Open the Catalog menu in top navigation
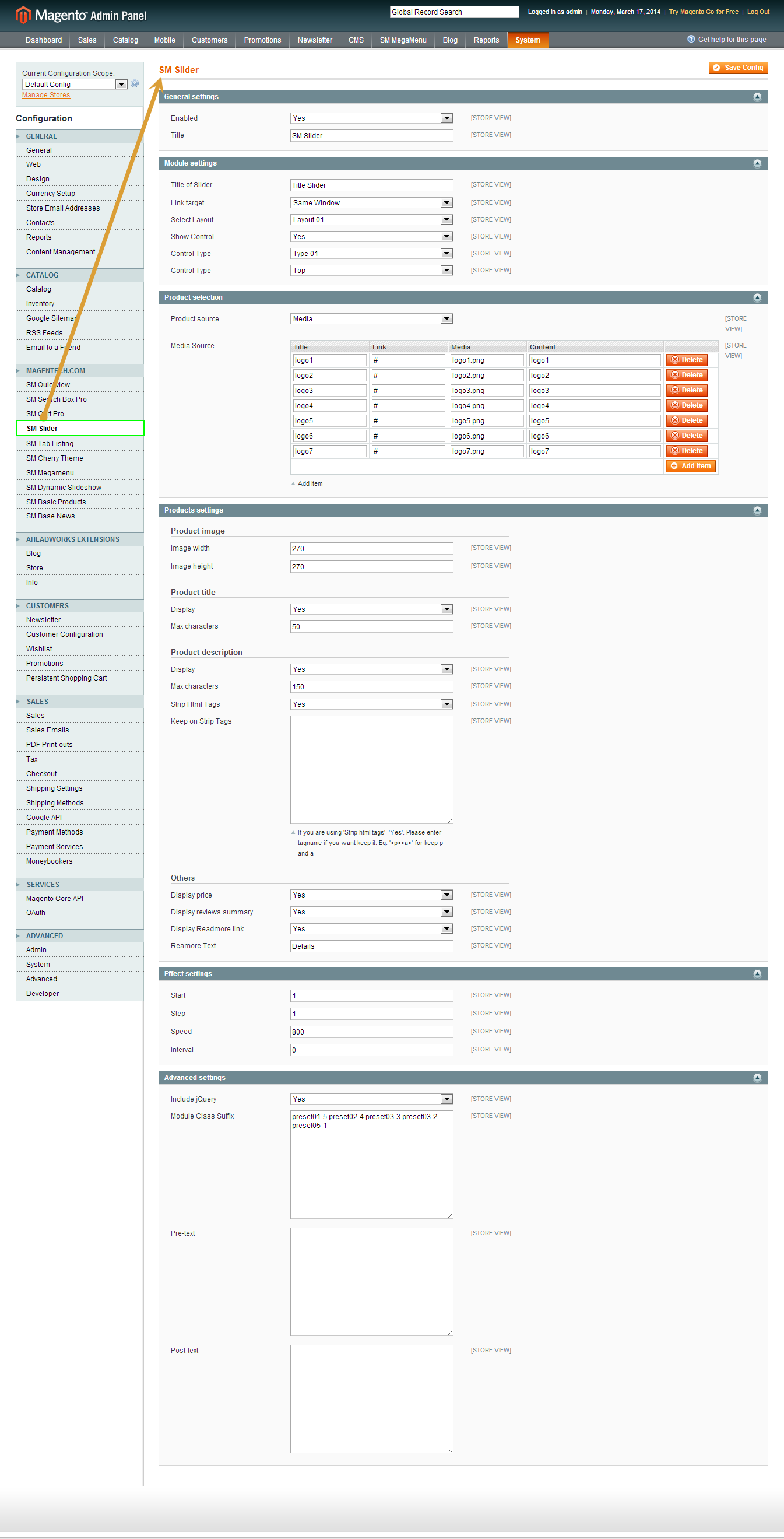Image resolution: width=784 pixels, height=1539 pixels. click(x=125, y=40)
